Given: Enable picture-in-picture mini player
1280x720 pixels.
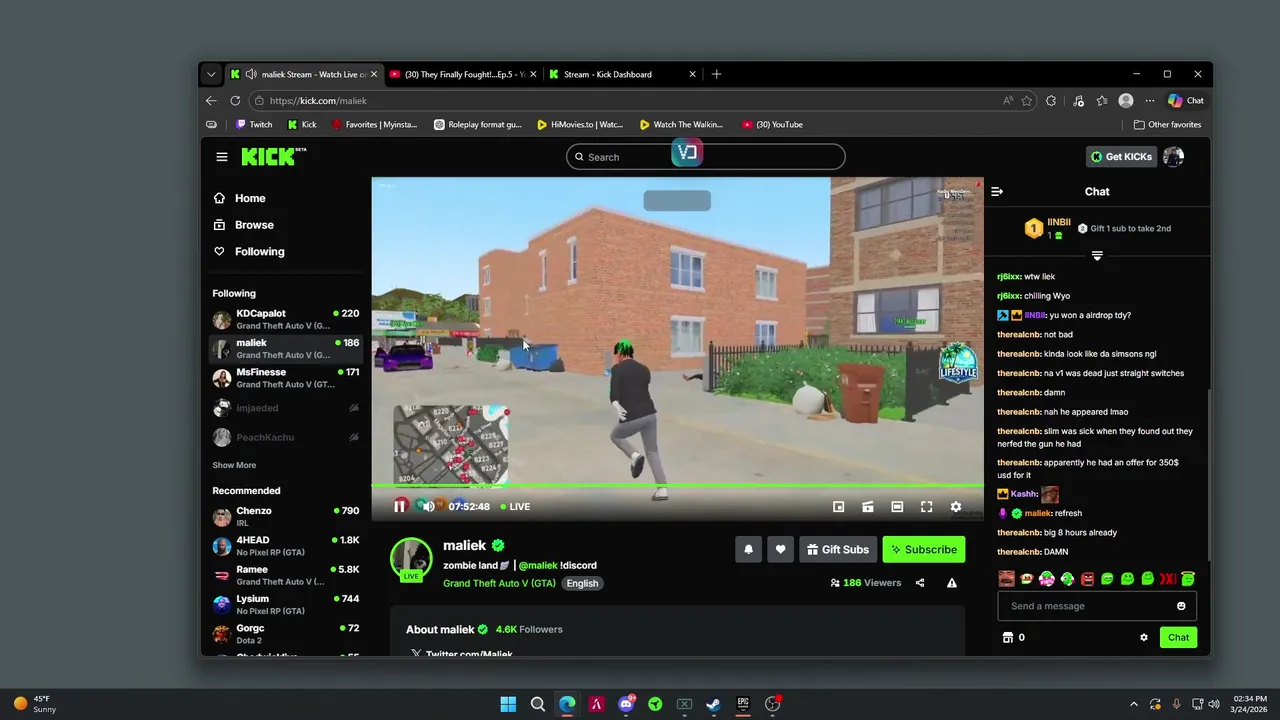Looking at the screenshot, I should pos(838,507).
